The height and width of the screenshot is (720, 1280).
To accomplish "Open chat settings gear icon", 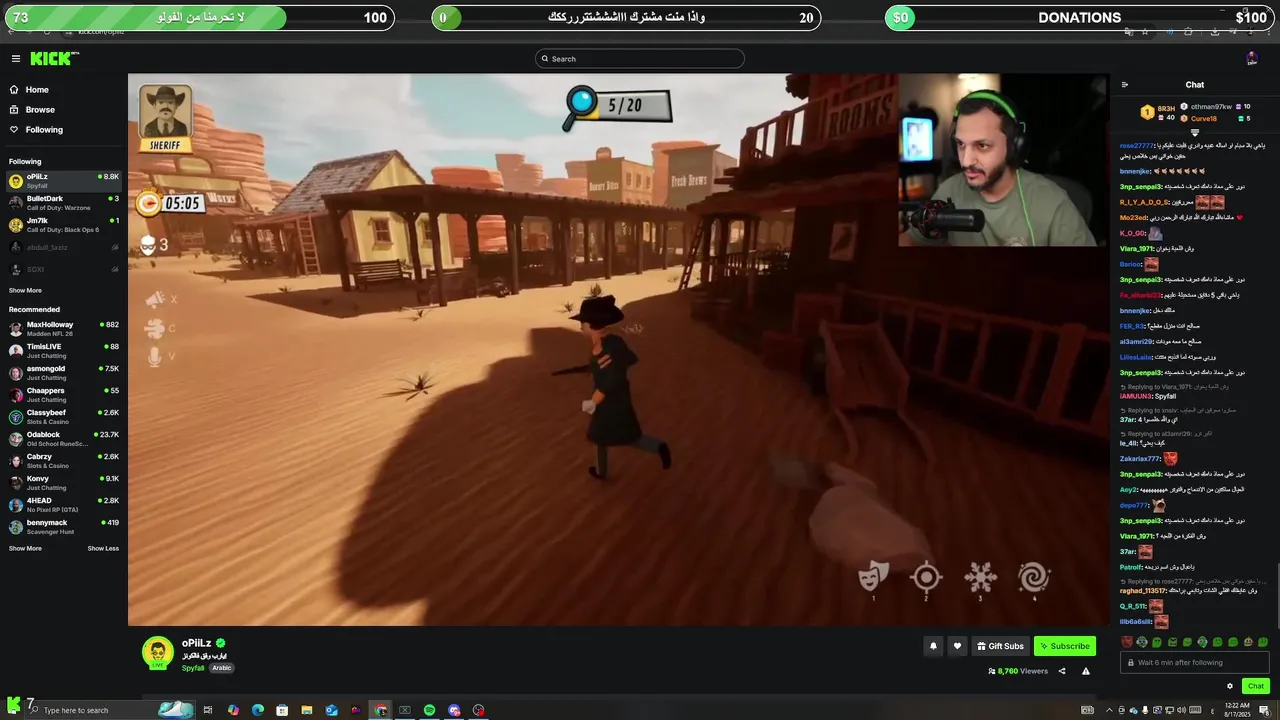I will 1230,686.
